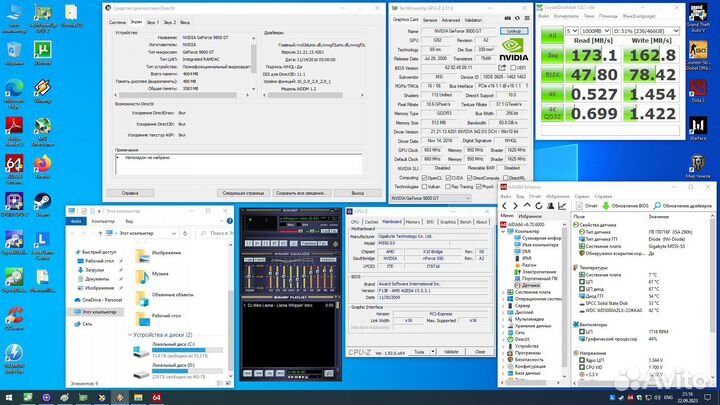Viewport: 720px width, 405px height.
Task: Click the AIDA64 graph toolbar icon
Action: tap(562, 206)
